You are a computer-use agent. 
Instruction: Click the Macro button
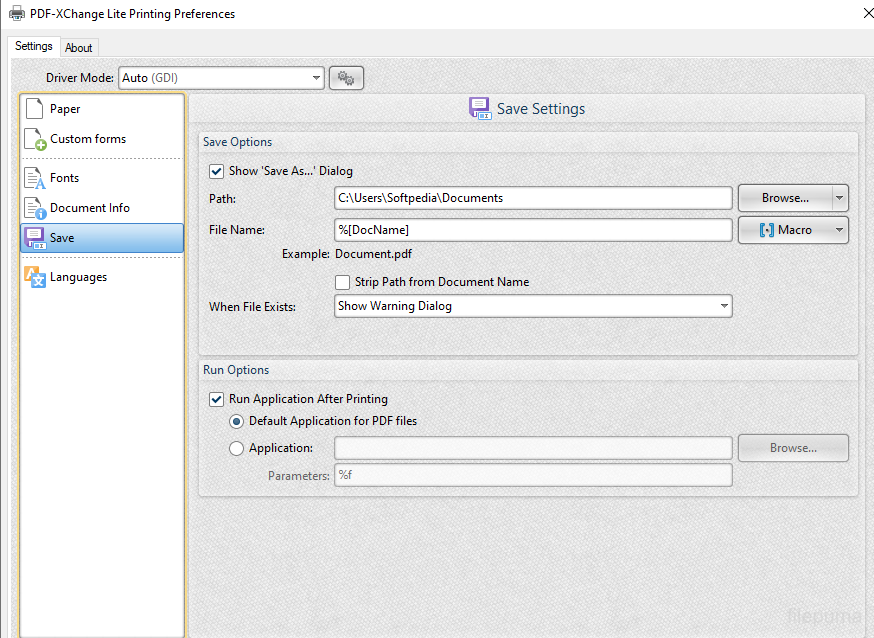(x=785, y=230)
